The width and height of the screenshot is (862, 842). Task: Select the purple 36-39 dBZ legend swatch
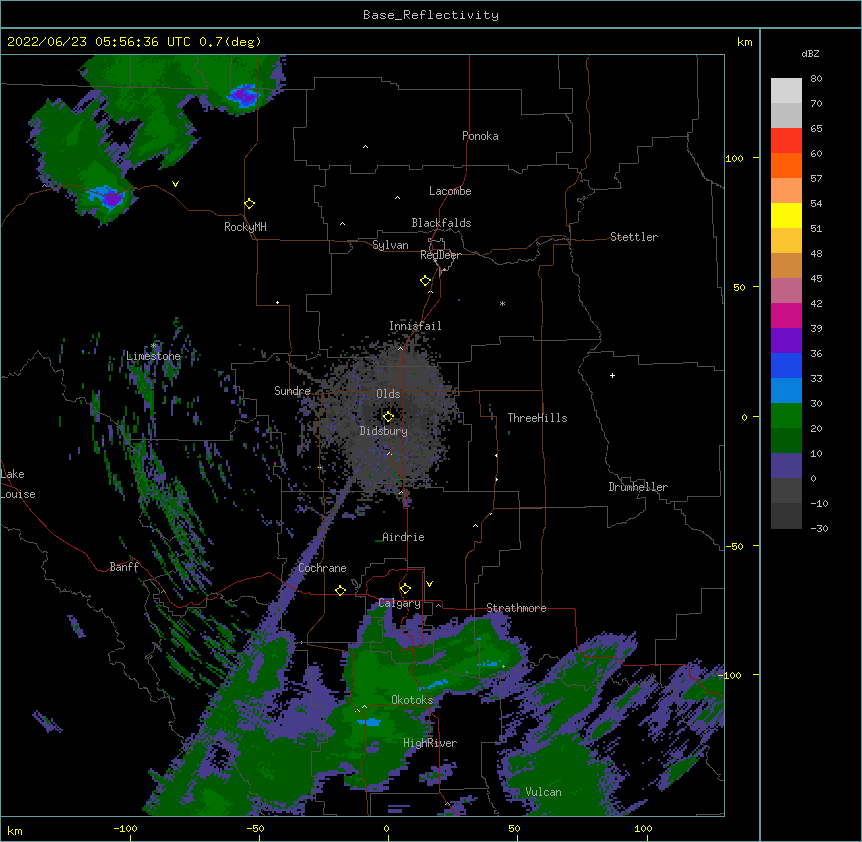click(786, 340)
